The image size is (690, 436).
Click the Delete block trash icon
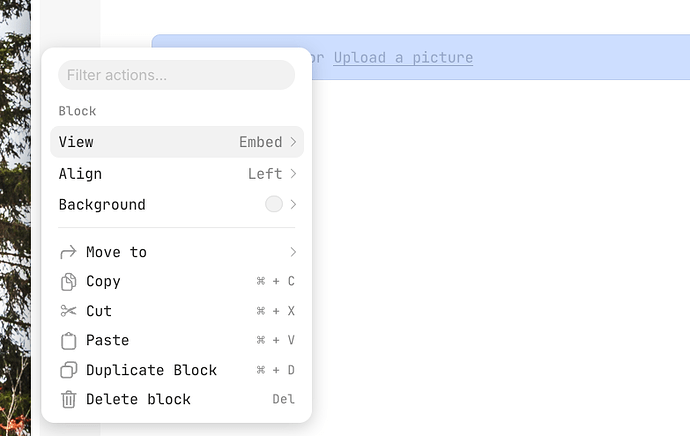coord(68,399)
